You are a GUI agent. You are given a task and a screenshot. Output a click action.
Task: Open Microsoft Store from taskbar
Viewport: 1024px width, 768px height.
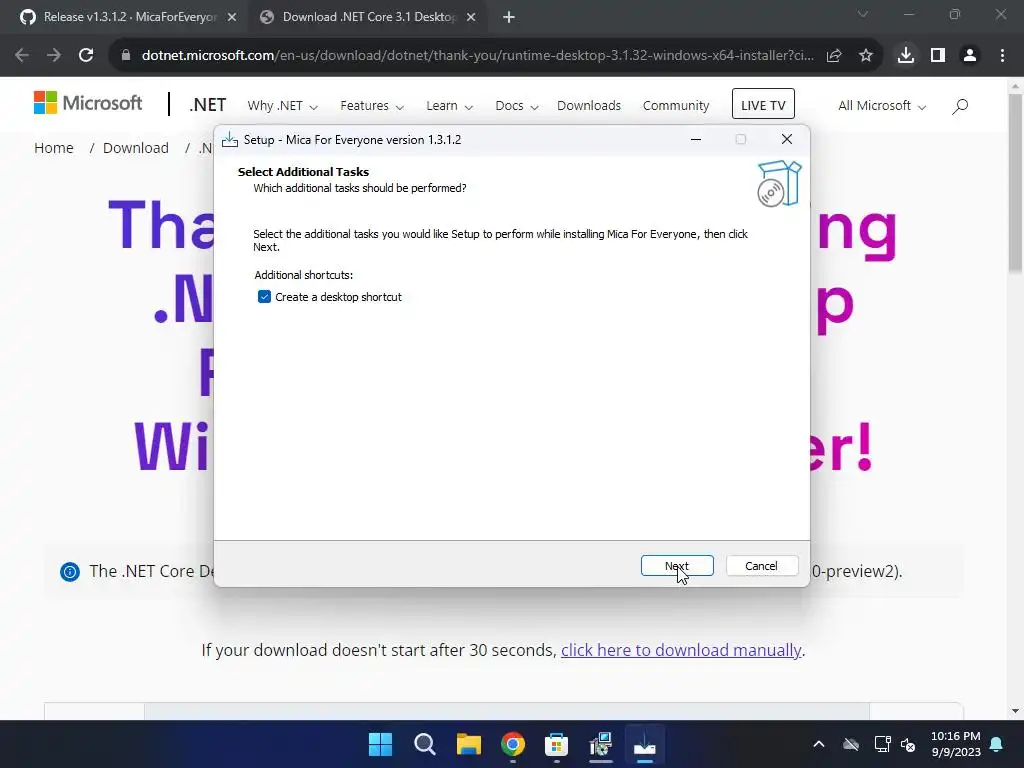[x=556, y=744]
